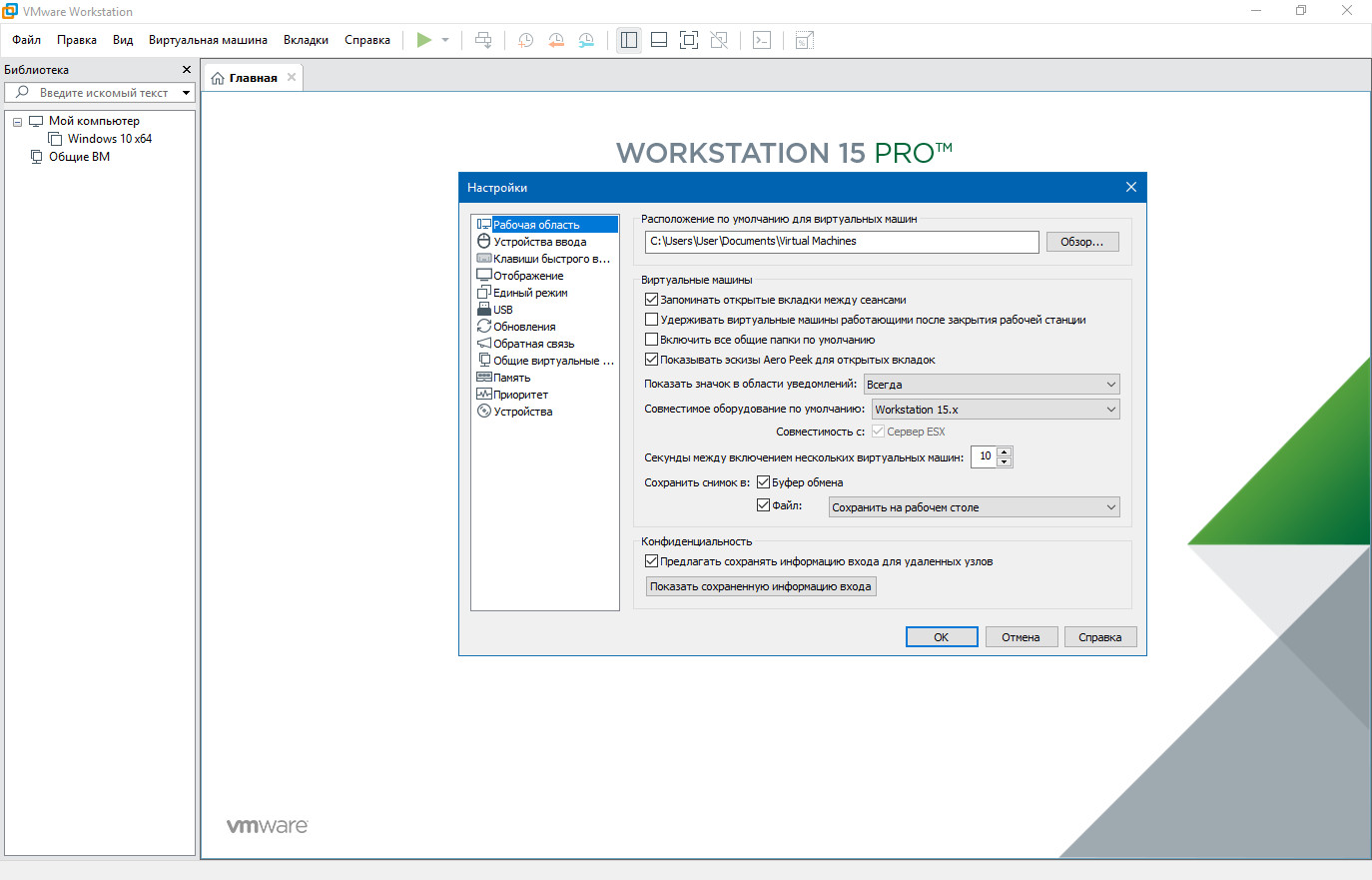The width and height of the screenshot is (1372, 880).
Task: Click OK in the Настройки dialog
Action: (942, 637)
